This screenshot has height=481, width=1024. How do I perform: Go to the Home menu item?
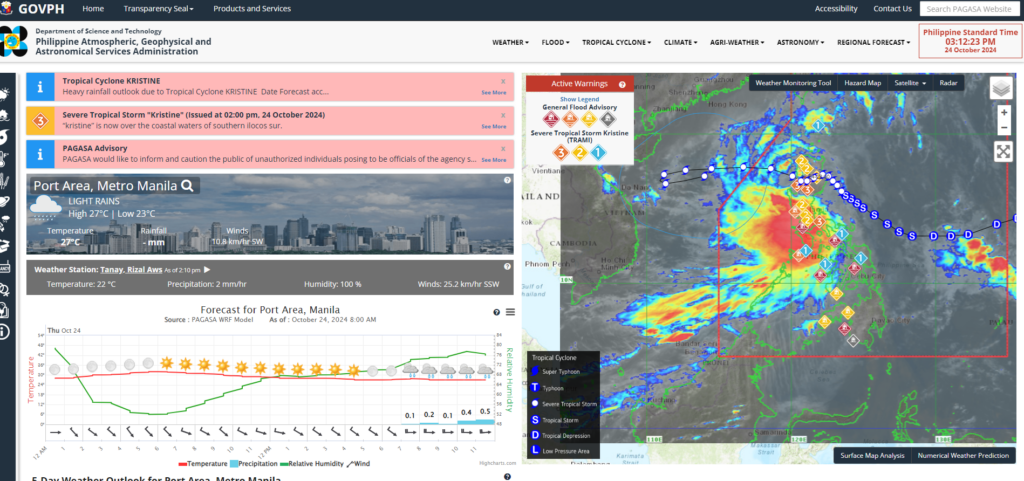[93, 8]
